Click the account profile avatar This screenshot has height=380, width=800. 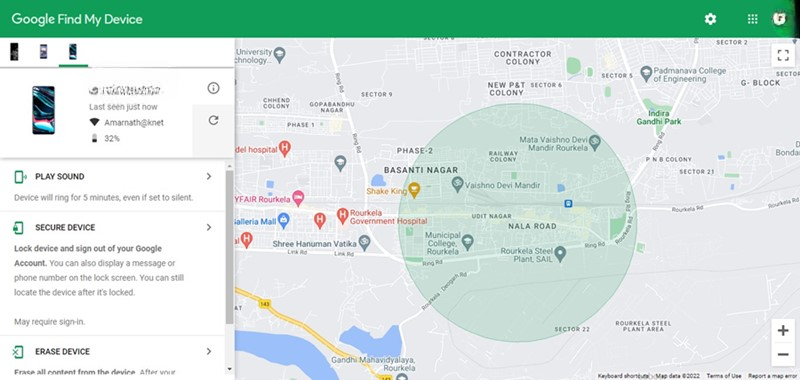(779, 19)
